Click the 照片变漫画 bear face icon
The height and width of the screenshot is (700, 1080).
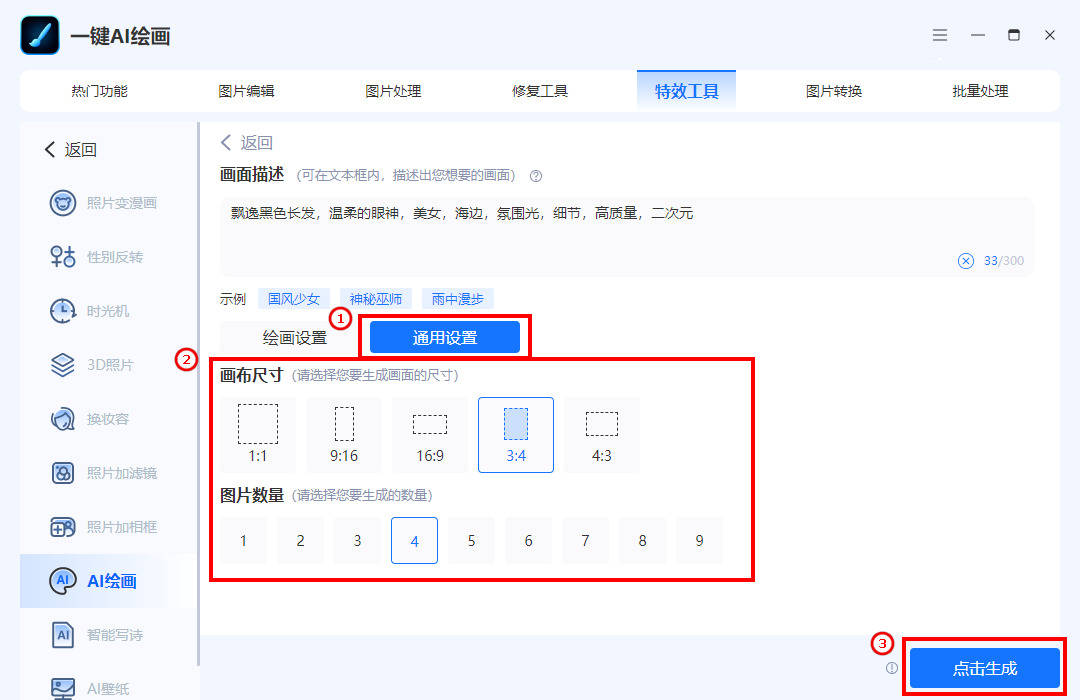click(63, 203)
